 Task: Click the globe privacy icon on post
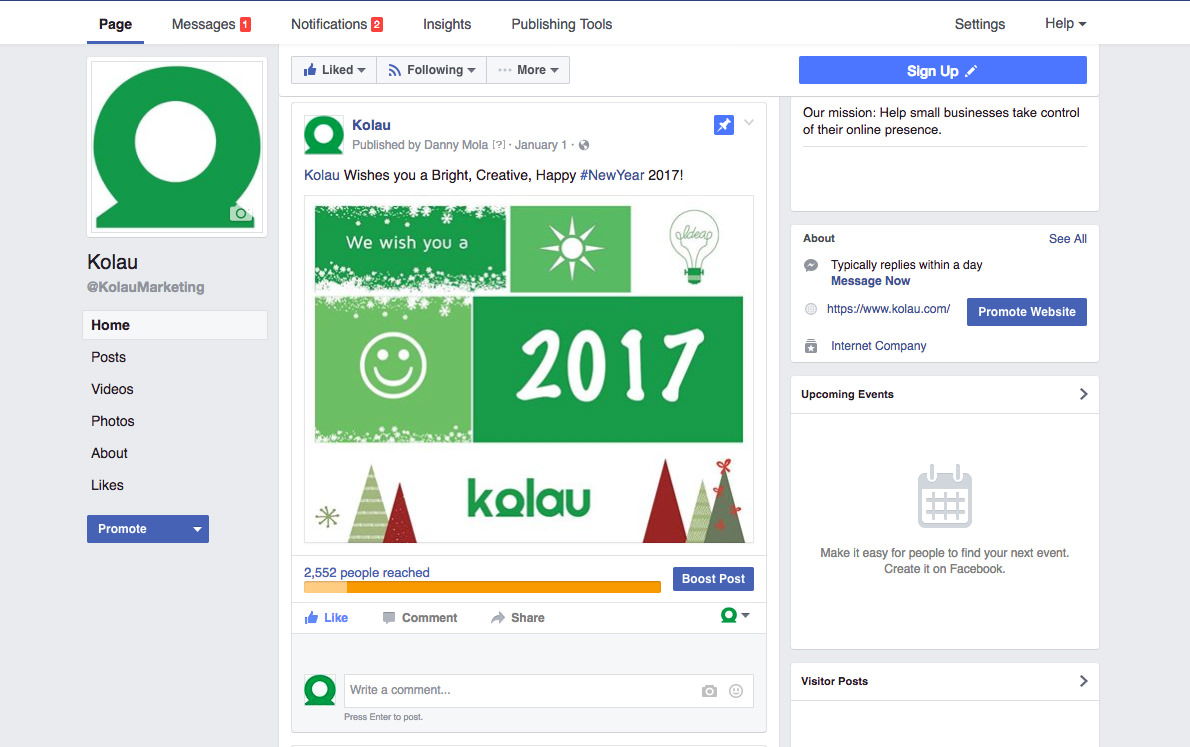point(584,145)
